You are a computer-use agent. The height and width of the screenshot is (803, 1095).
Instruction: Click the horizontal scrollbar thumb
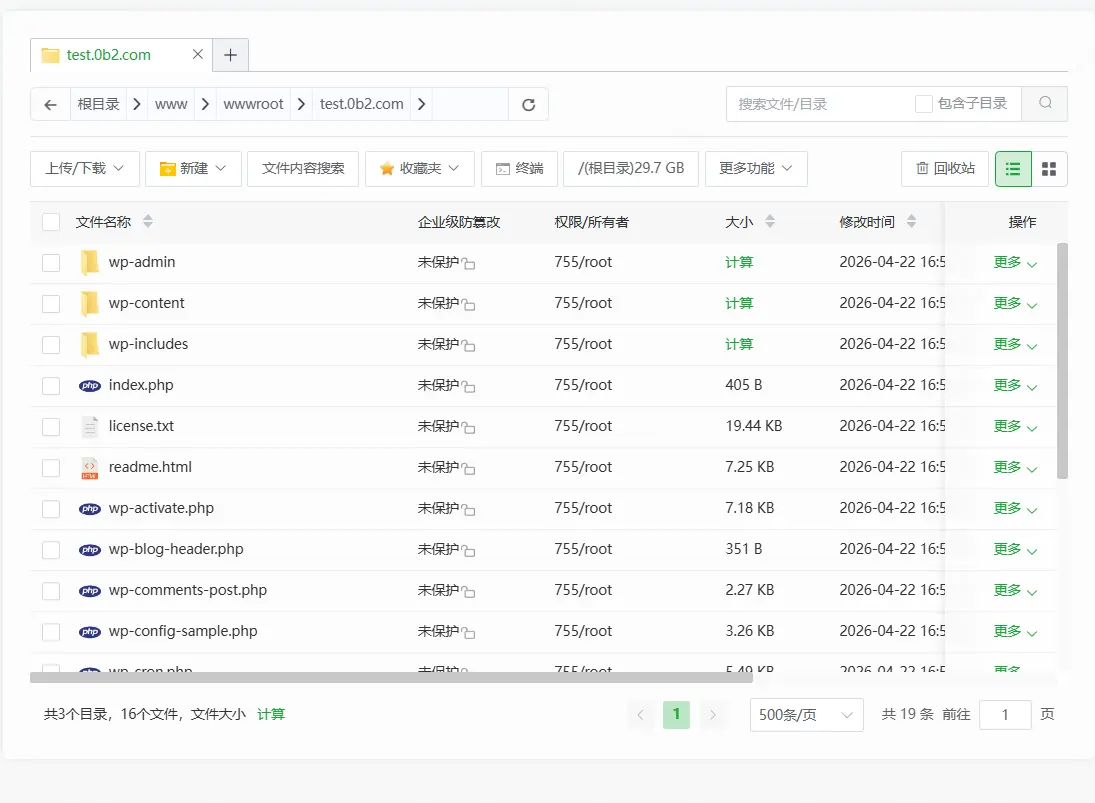391,677
